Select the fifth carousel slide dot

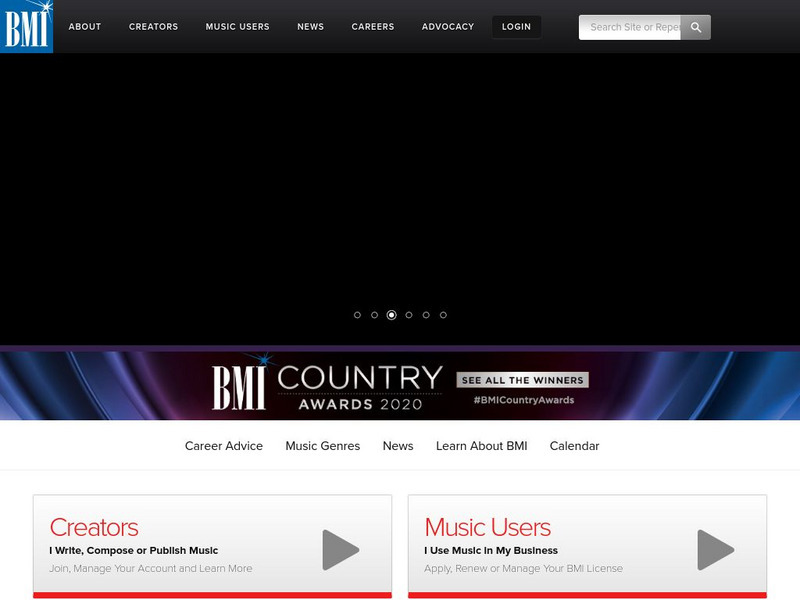(426, 315)
